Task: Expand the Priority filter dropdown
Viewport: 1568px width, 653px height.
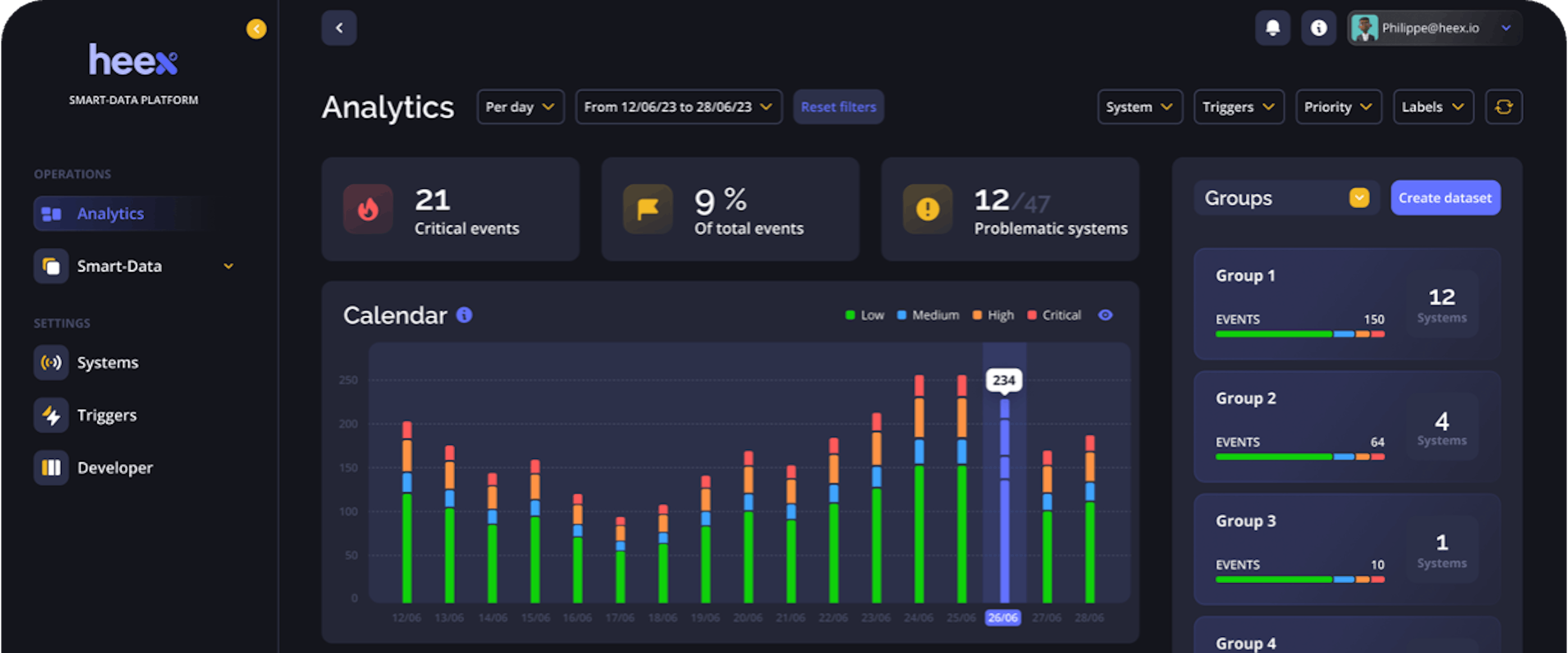Action: 1339,107
